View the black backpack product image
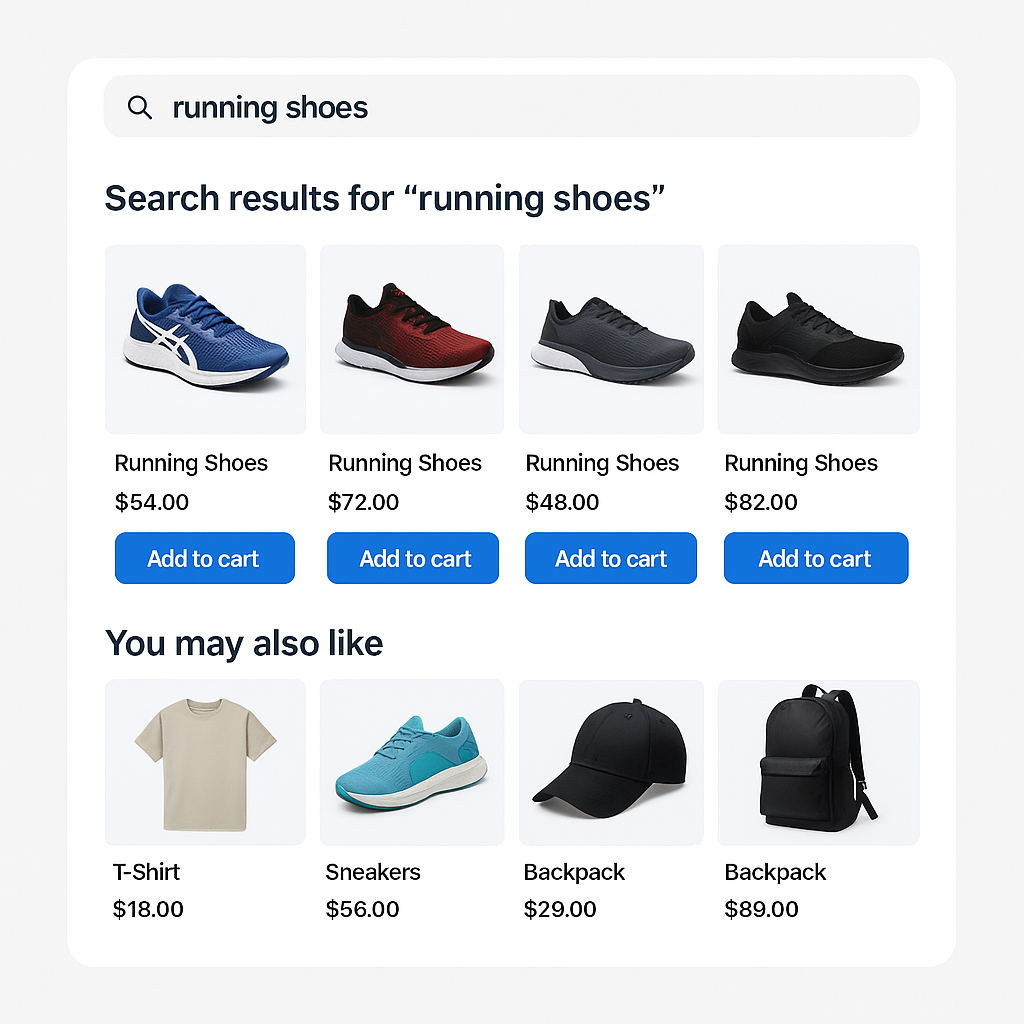 tap(818, 762)
